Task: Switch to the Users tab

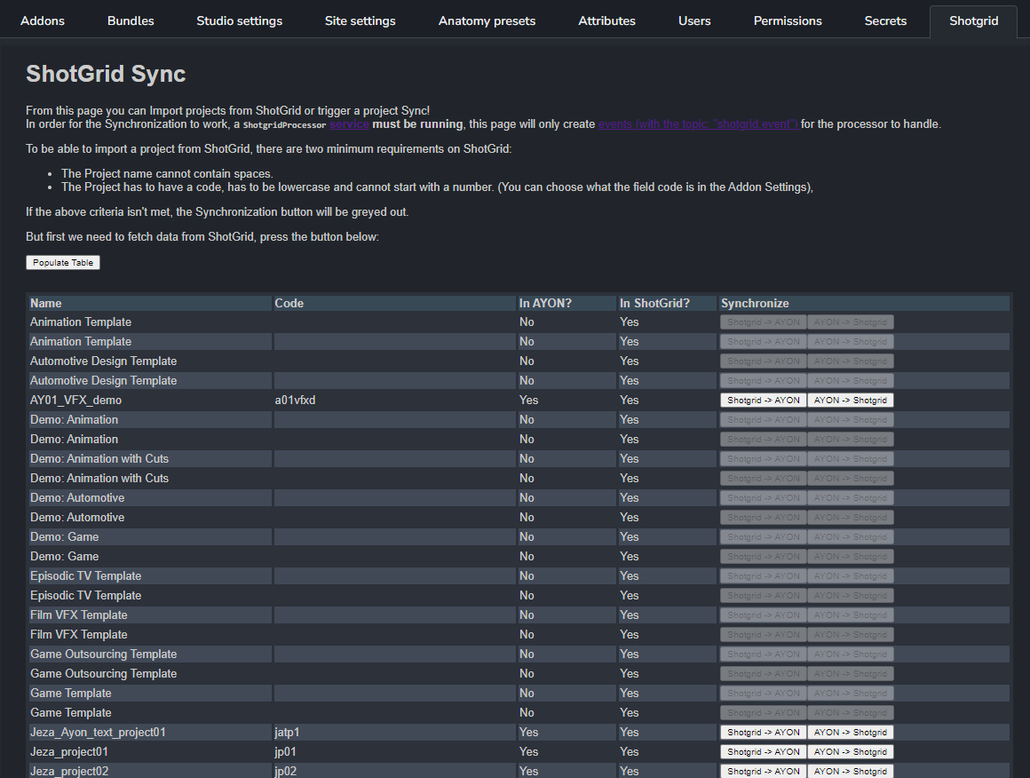Action: [x=694, y=21]
